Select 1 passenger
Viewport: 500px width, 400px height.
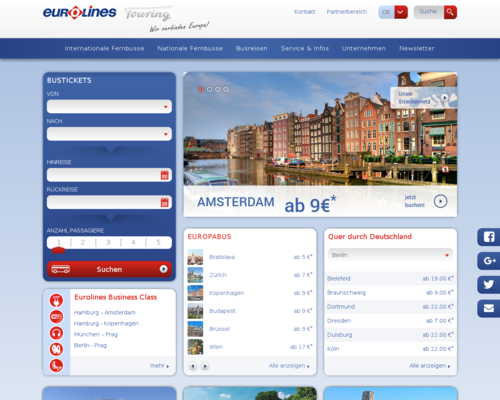59,242
